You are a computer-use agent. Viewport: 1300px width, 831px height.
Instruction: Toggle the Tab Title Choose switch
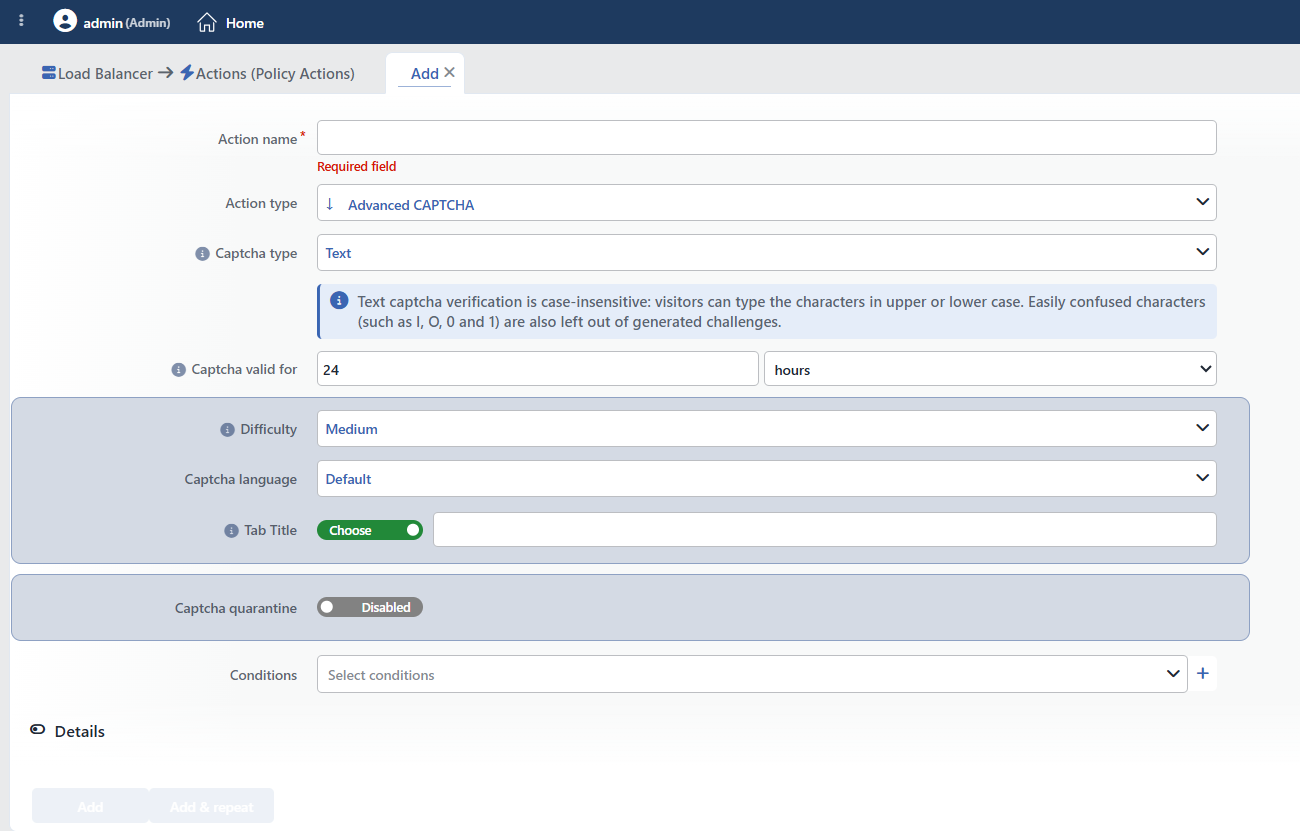coord(370,530)
